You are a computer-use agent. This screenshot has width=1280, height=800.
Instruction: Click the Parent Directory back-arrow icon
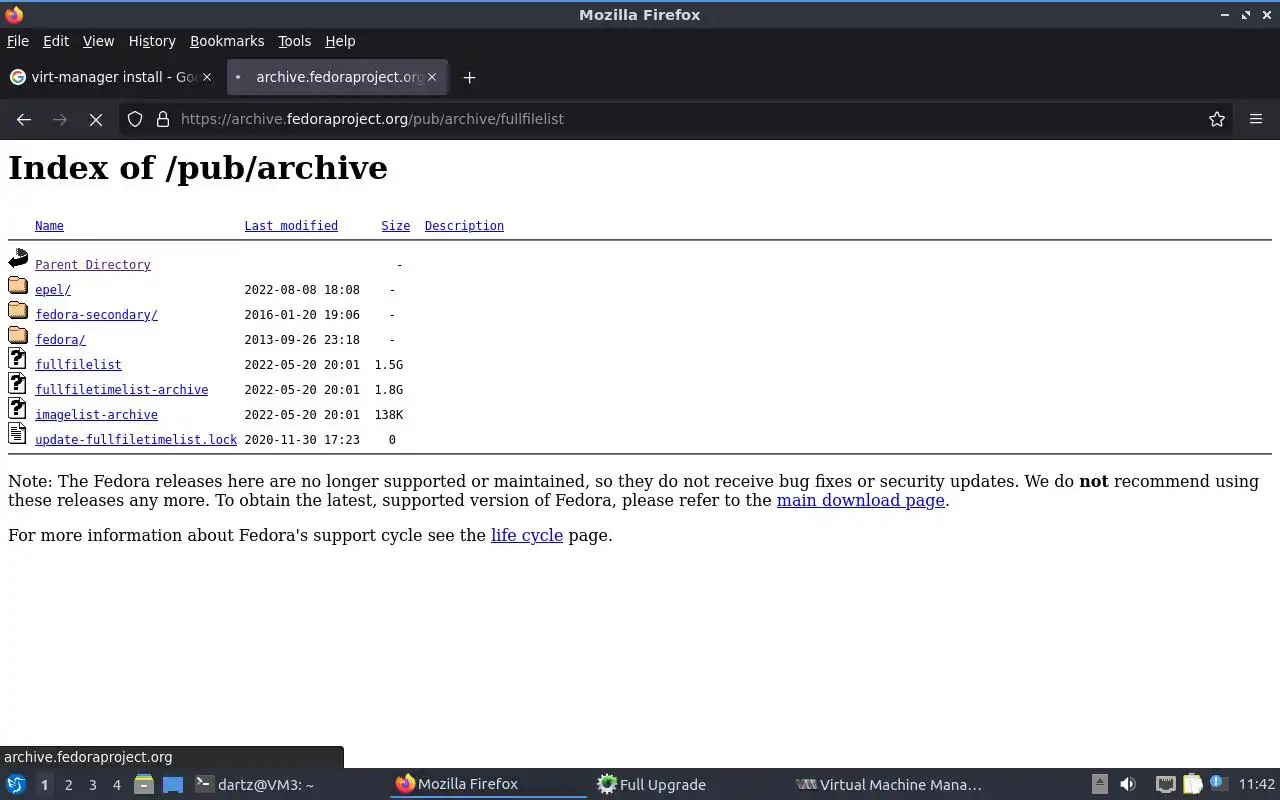18,260
